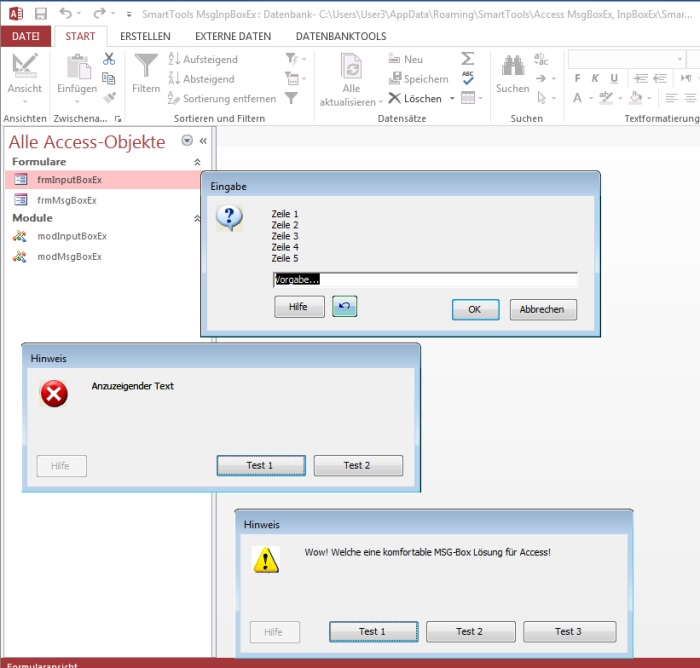This screenshot has height=668, width=700.
Task: Click Abbrechen in the Eingabe dialog
Action: (x=543, y=309)
